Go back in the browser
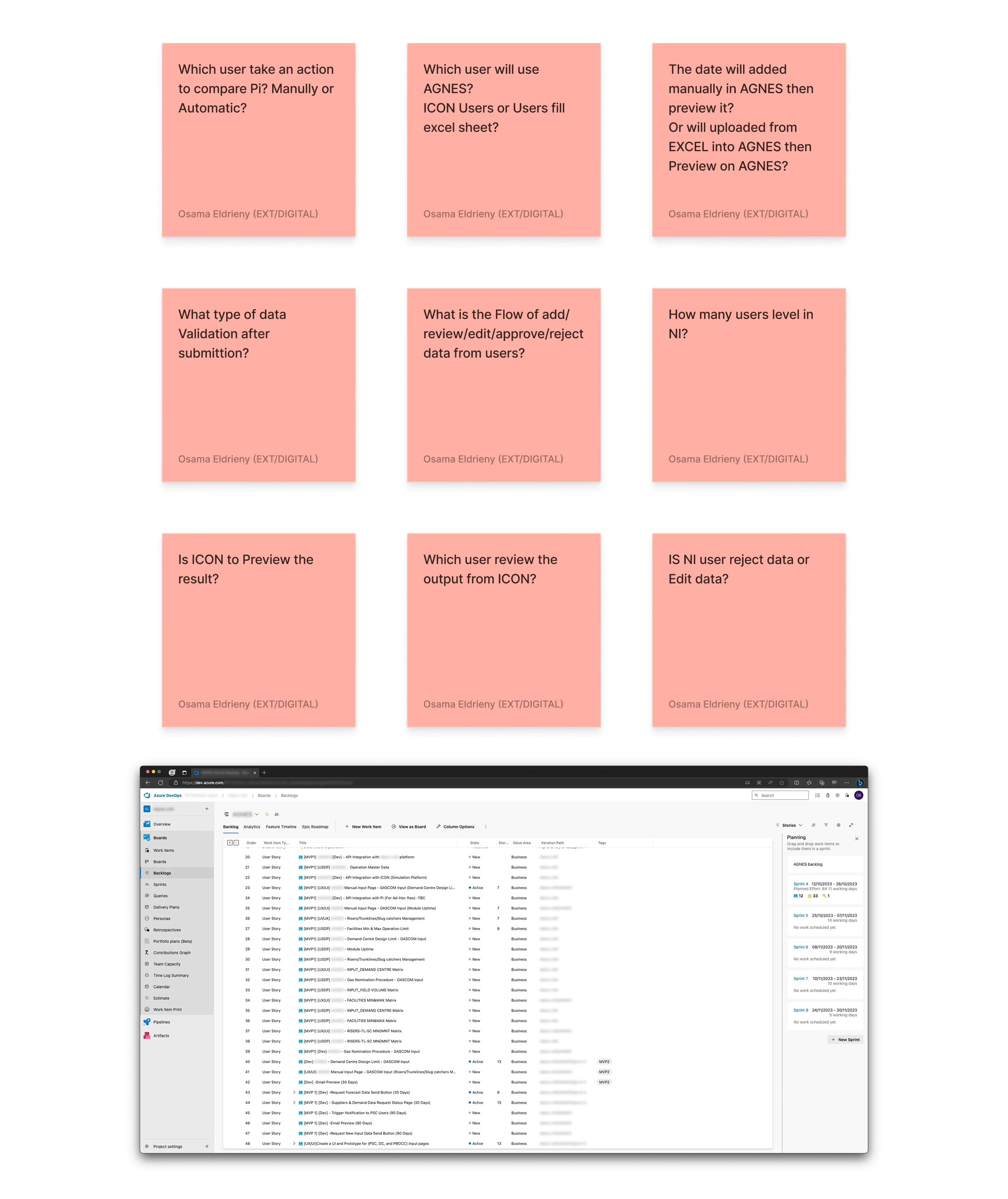Viewport: 1008px width, 1199px height. click(x=148, y=783)
